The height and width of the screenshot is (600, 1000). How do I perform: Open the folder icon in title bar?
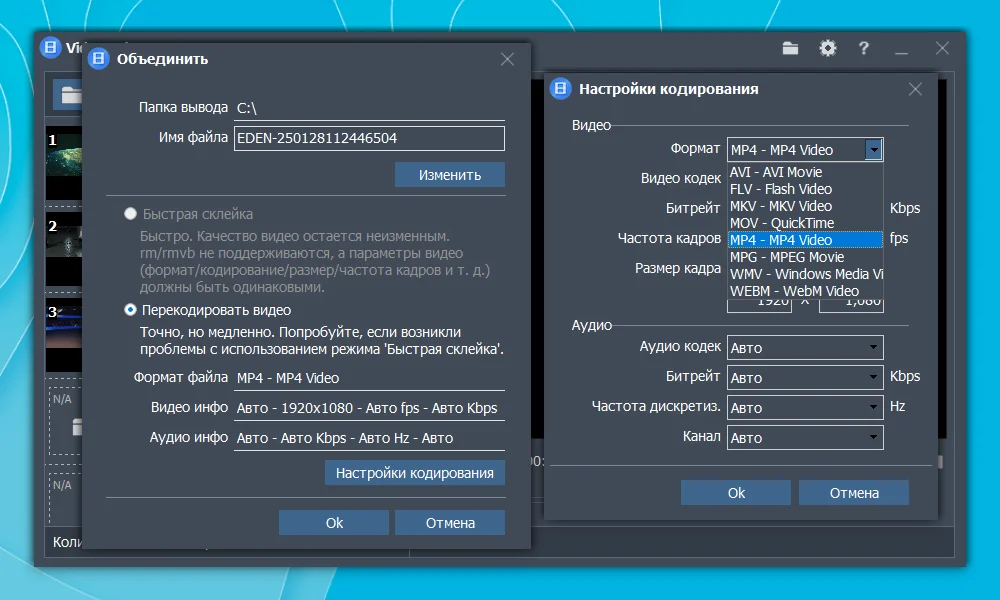click(790, 48)
